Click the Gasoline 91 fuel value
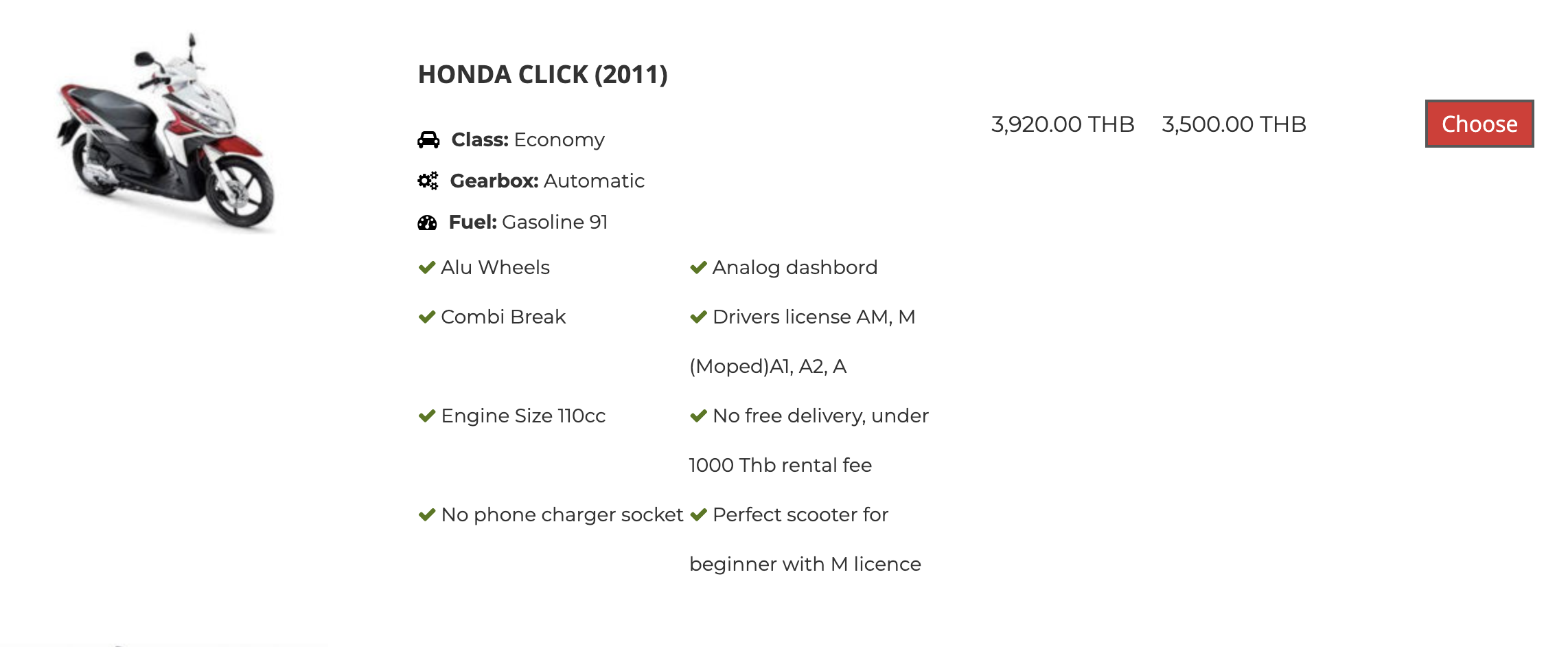This screenshot has width=1568, height=647. click(555, 223)
